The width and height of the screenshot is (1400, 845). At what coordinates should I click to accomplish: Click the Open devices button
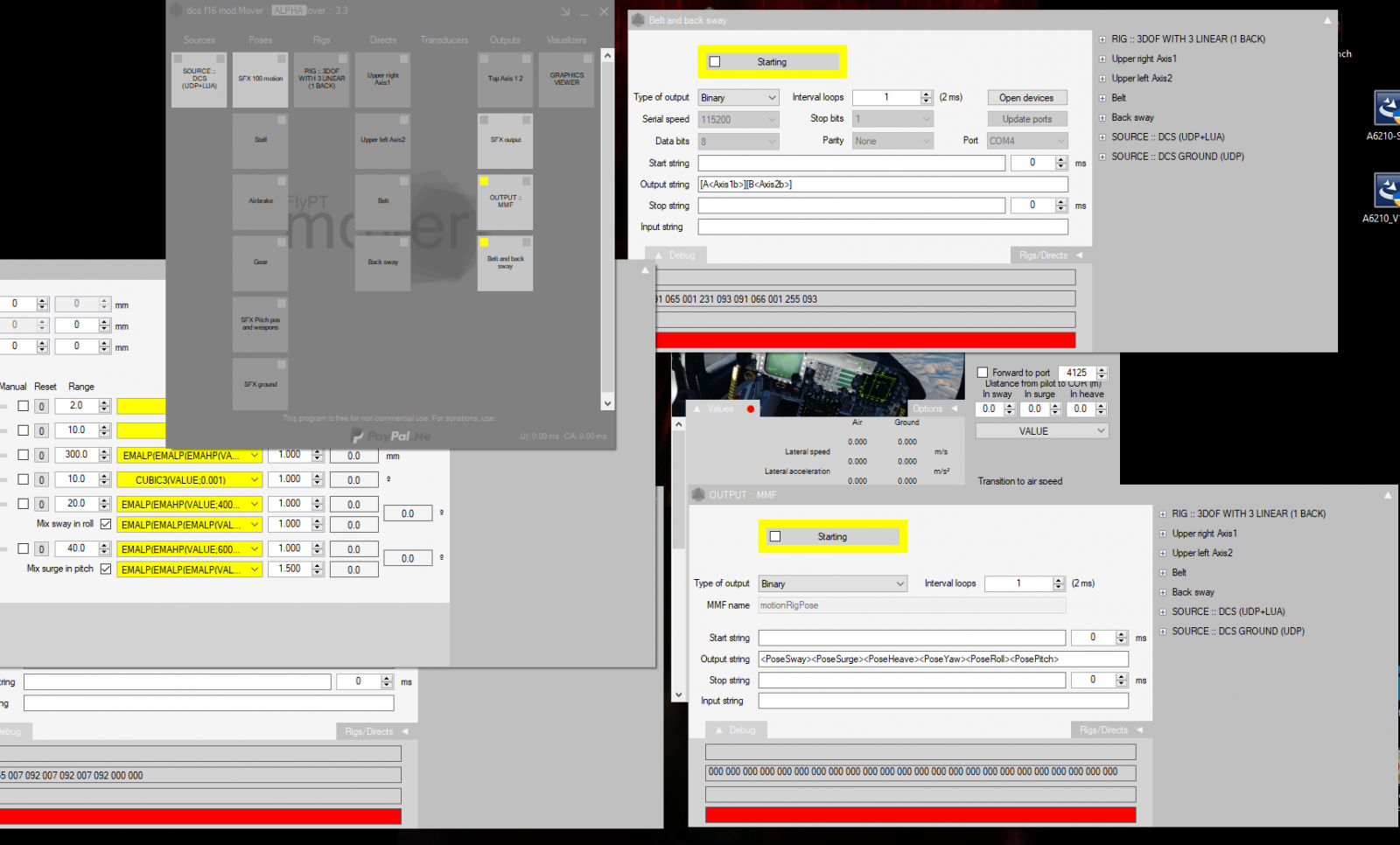1026,98
